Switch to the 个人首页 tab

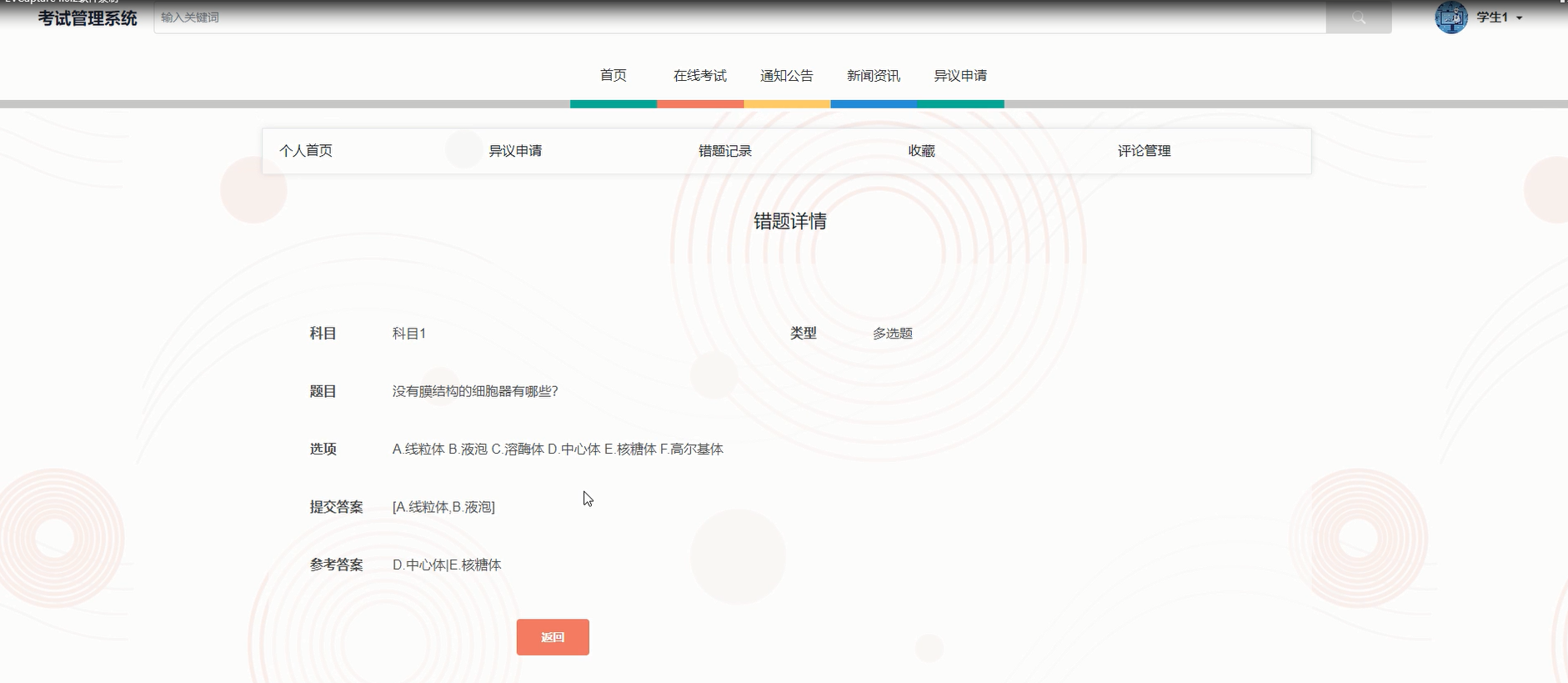306,151
